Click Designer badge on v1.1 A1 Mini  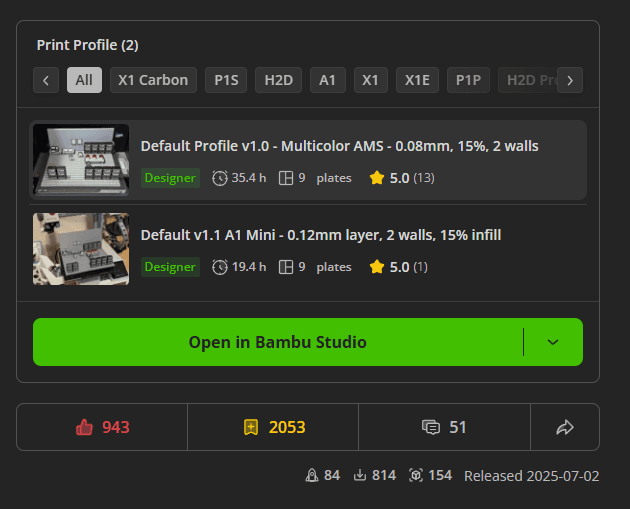click(170, 267)
